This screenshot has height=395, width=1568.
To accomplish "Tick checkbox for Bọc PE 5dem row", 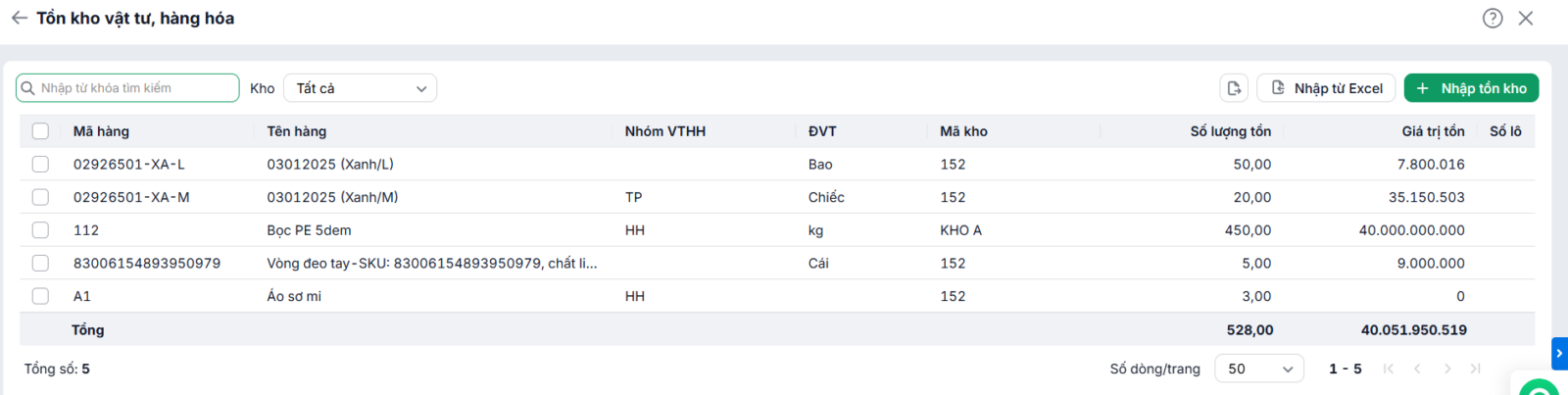I will (x=40, y=230).
